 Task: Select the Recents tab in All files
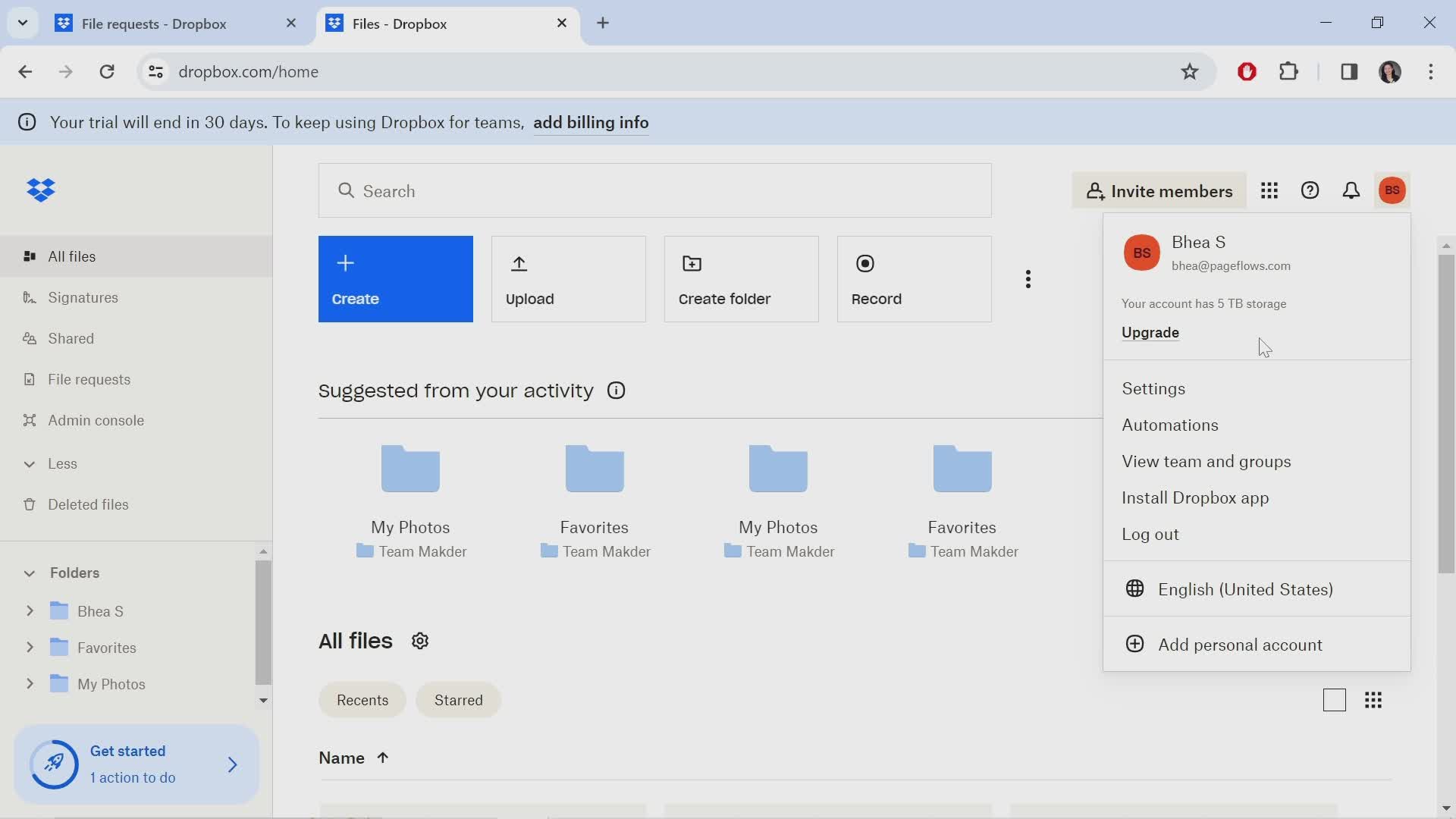coord(363,699)
